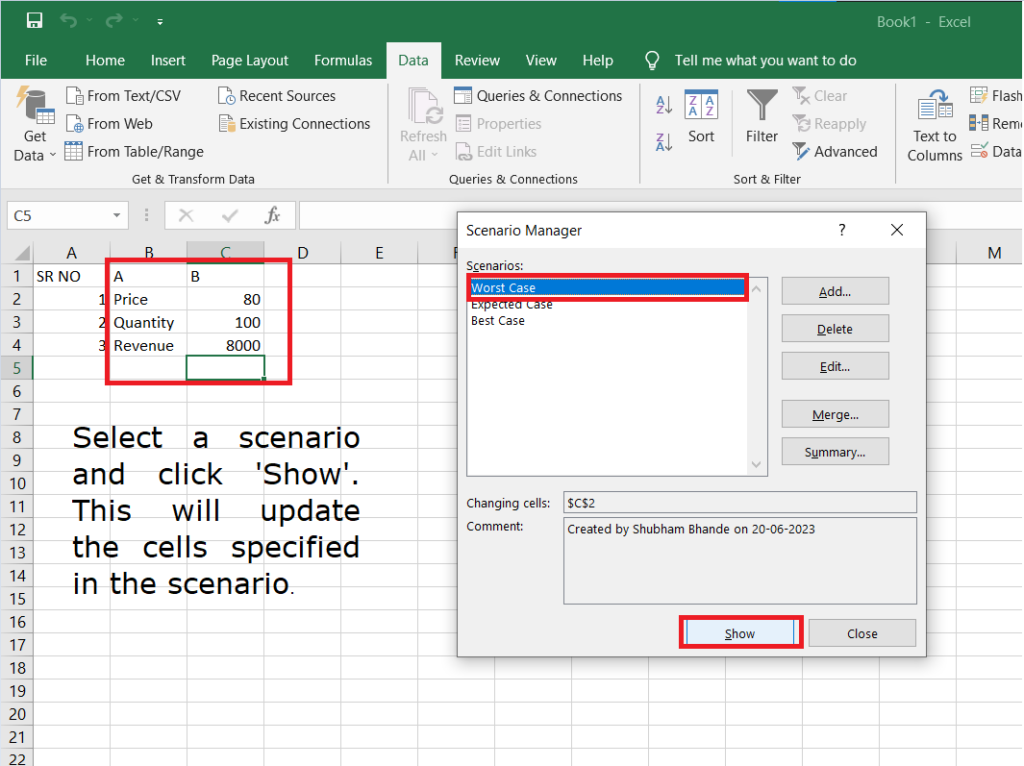Screen dimensions: 1024x766
Task: Open Text to Columns
Action: (x=933, y=122)
